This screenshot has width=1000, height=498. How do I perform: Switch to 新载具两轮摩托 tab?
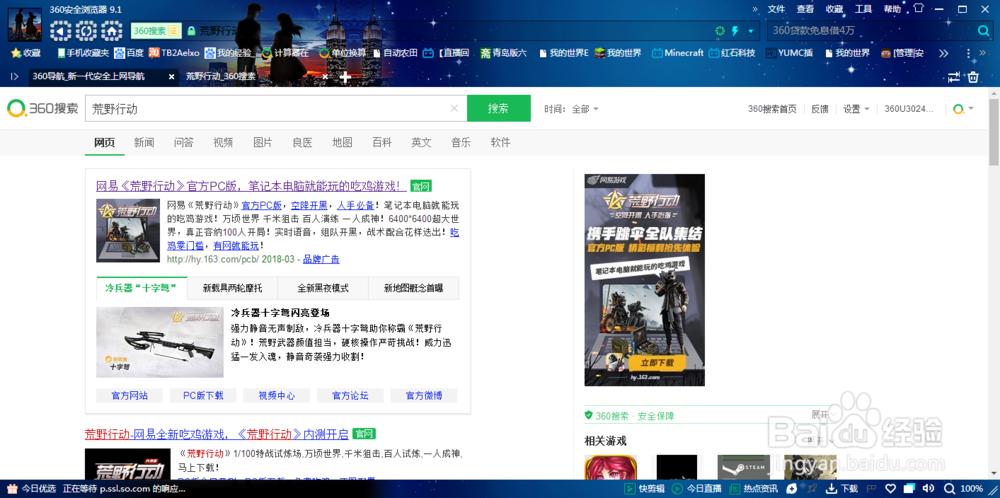click(x=233, y=288)
